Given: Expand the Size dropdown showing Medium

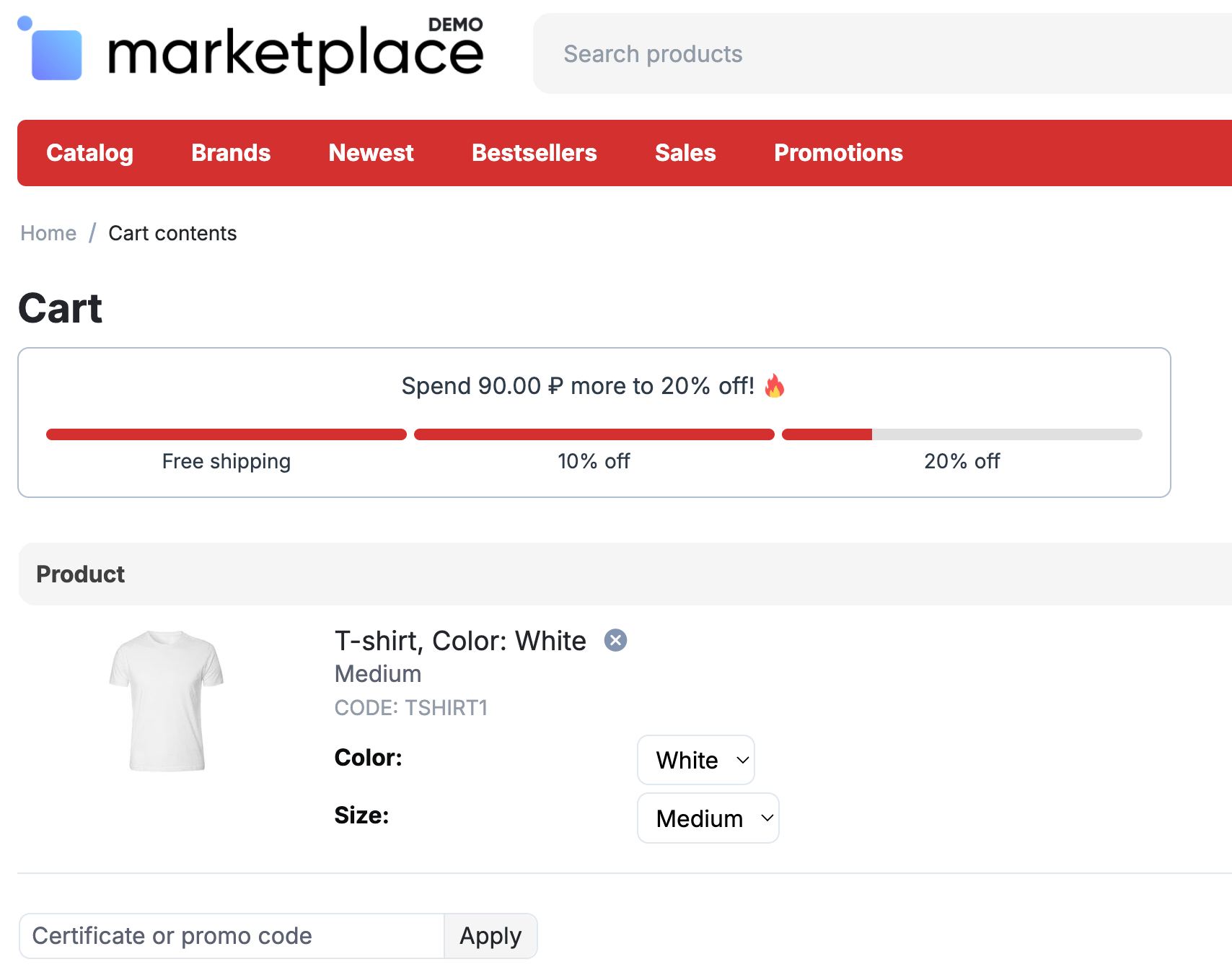Looking at the screenshot, I should [x=708, y=818].
